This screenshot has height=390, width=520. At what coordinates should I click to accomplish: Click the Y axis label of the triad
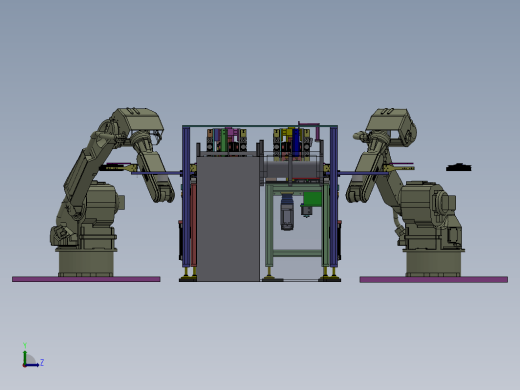click(x=25, y=345)
